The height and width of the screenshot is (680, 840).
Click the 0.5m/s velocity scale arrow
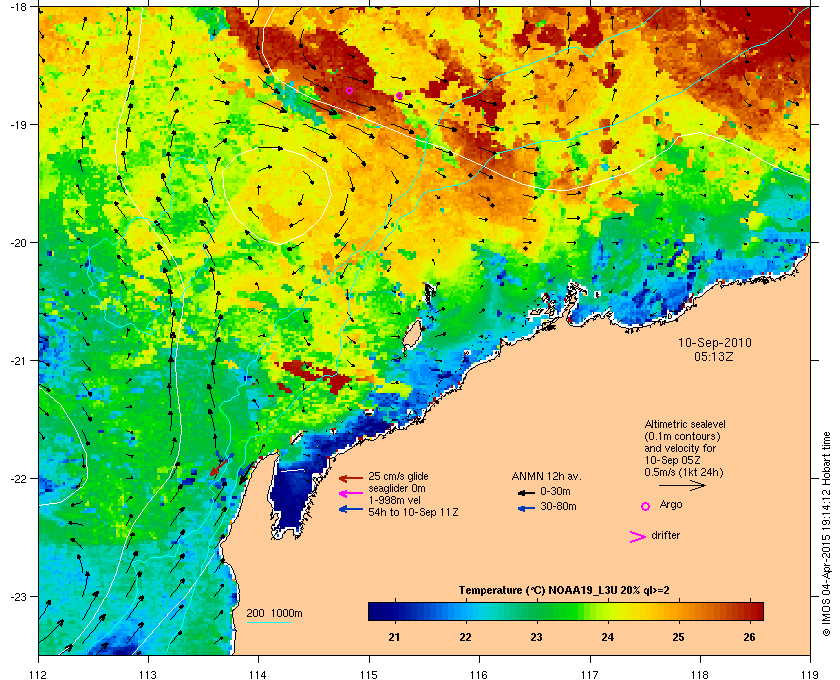682,486
